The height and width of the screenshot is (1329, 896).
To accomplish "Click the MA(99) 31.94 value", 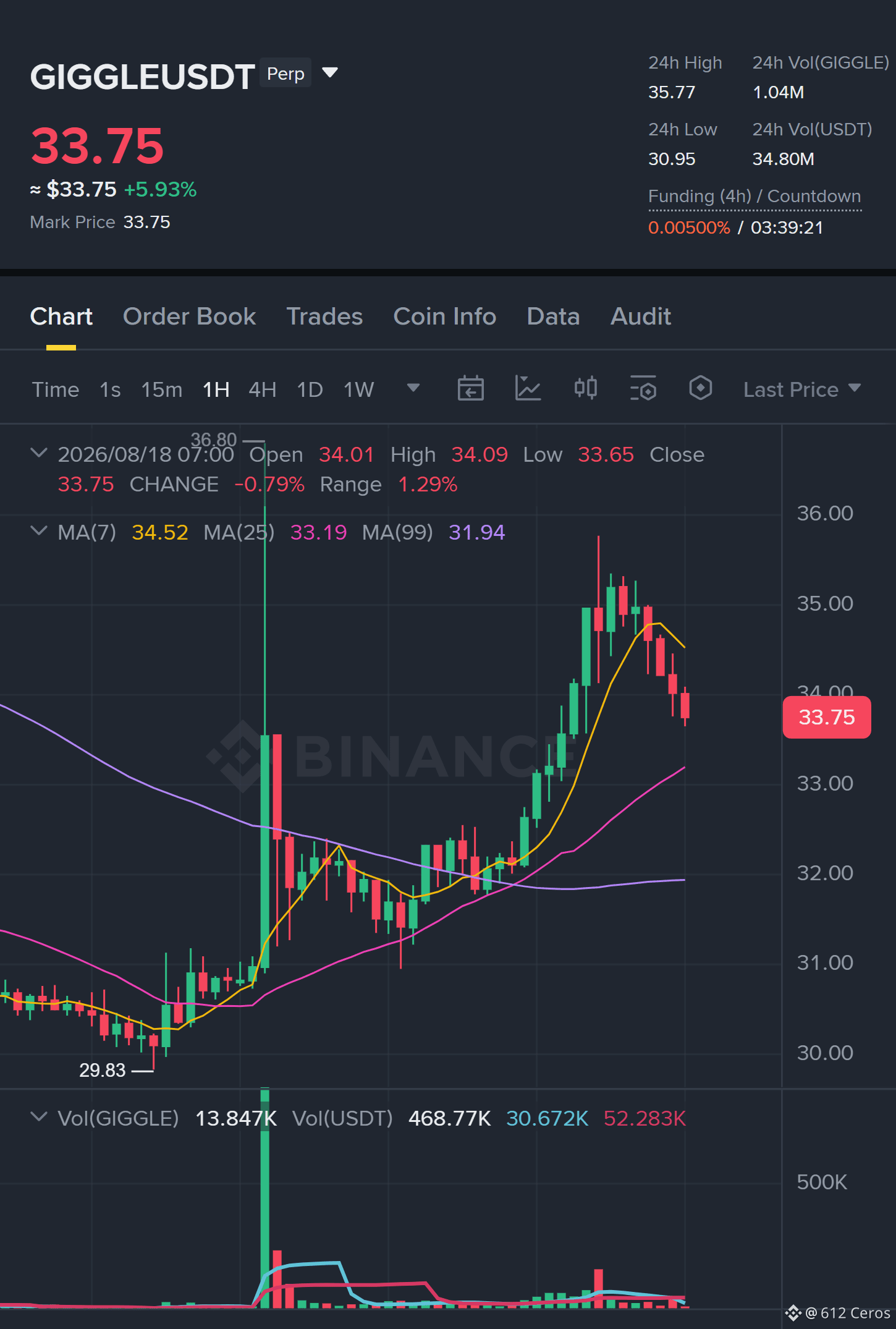I will pyautogui.click(x=476, y=532).
